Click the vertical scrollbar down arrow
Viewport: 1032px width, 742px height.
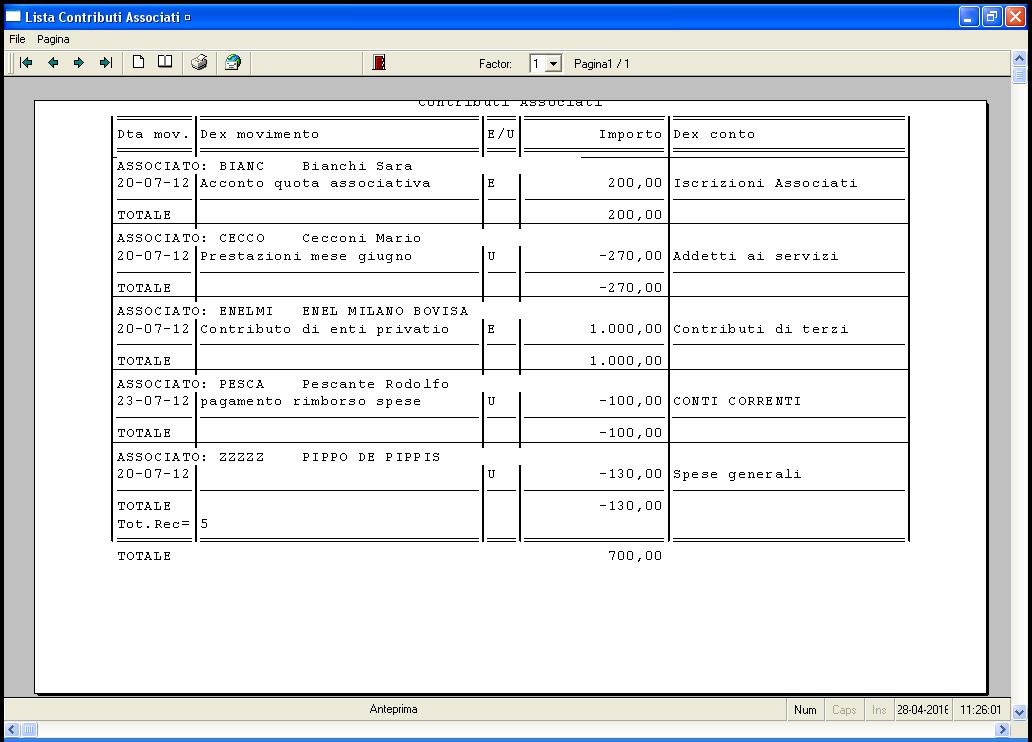coord(1019,712)
